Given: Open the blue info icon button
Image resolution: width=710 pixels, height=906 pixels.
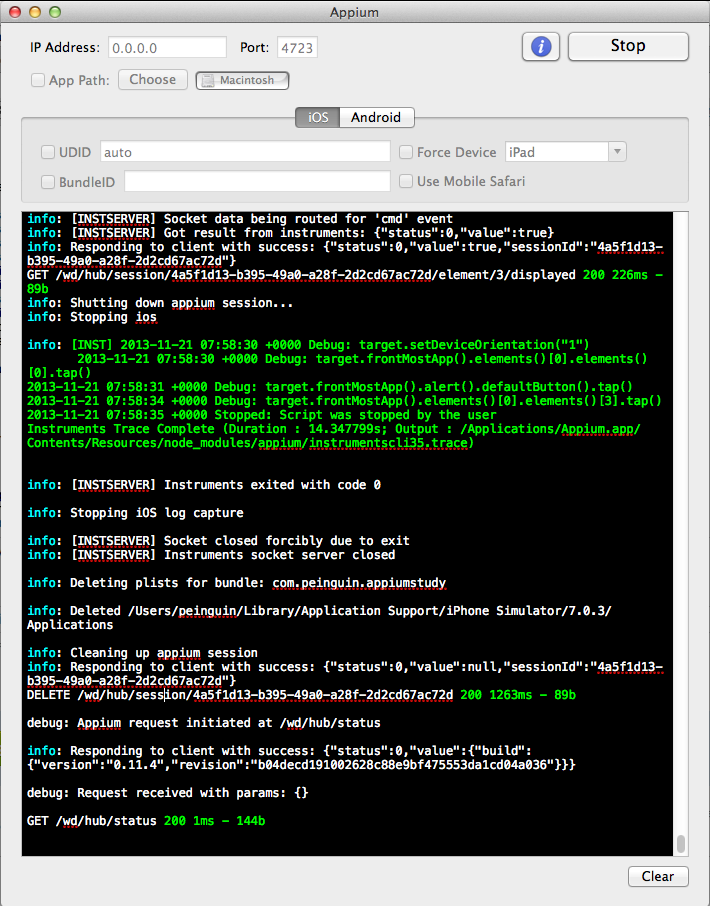Looking at the screenshot, I should (x=541, y=47).
